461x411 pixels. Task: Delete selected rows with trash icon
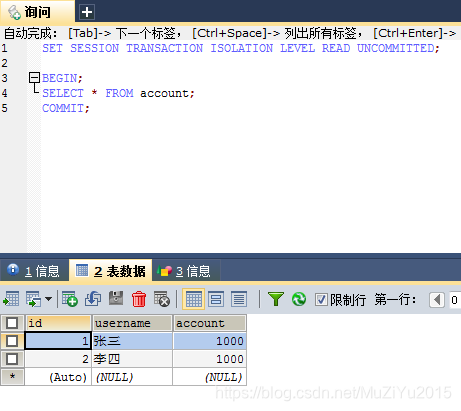(139, 299)
